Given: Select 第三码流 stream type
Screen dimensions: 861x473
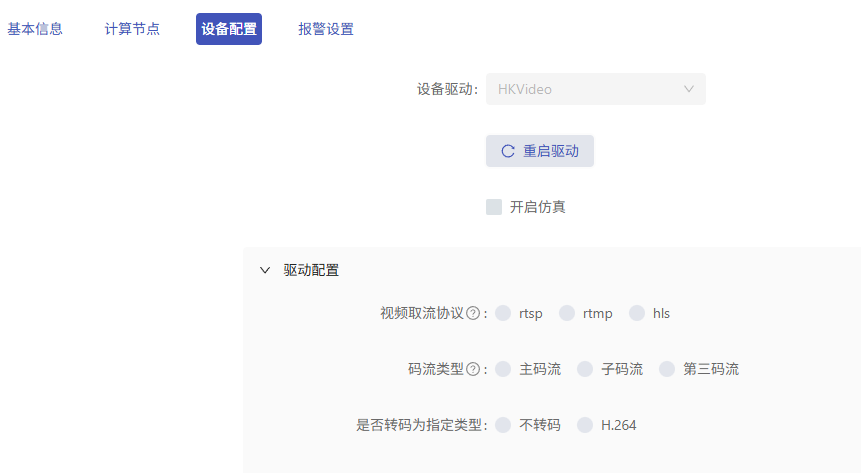Looking at the screenshot, I should [x=667, y=369].
